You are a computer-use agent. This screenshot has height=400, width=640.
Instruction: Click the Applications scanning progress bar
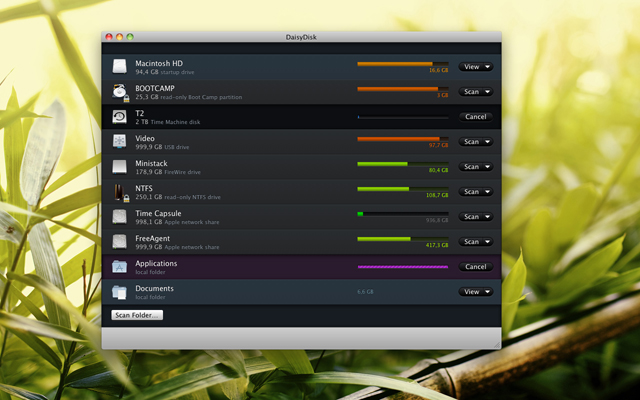403,267
